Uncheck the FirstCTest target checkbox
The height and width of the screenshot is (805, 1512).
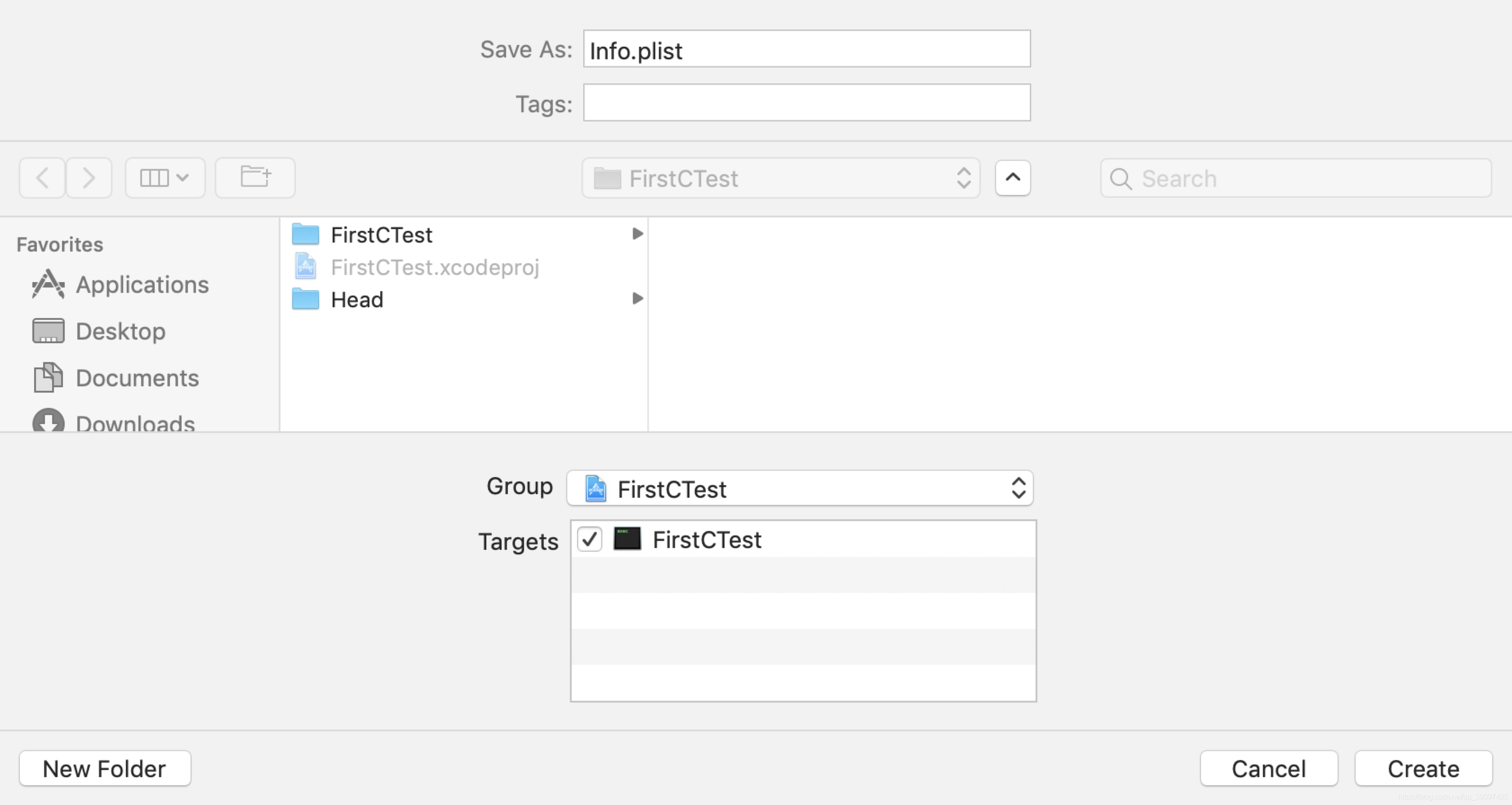(589, 539)
